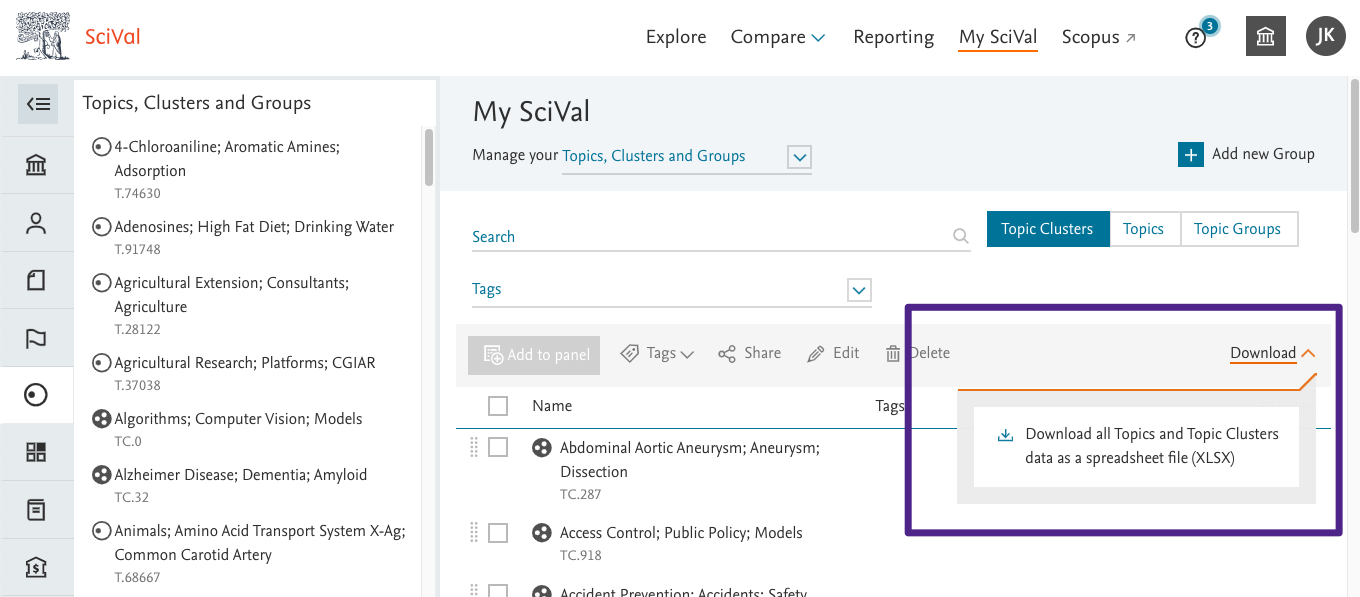
Task: Select the Topics circle sidebar icon
Action: 36,396
